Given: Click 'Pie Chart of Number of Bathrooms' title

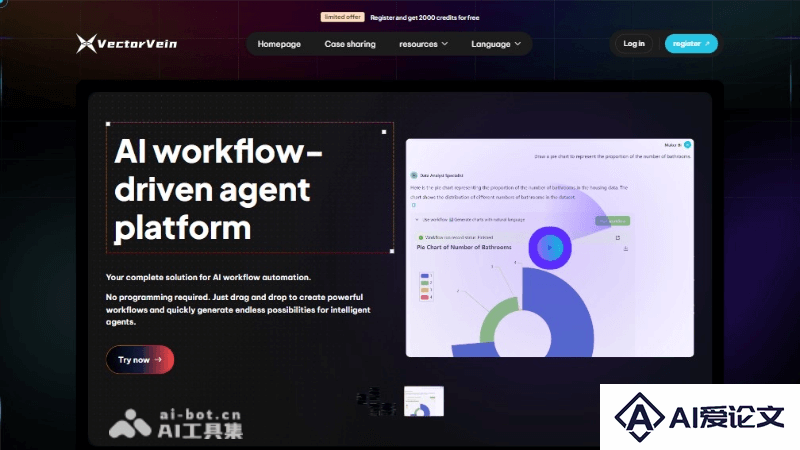Looking at the screenshot, I should (464, 247).
